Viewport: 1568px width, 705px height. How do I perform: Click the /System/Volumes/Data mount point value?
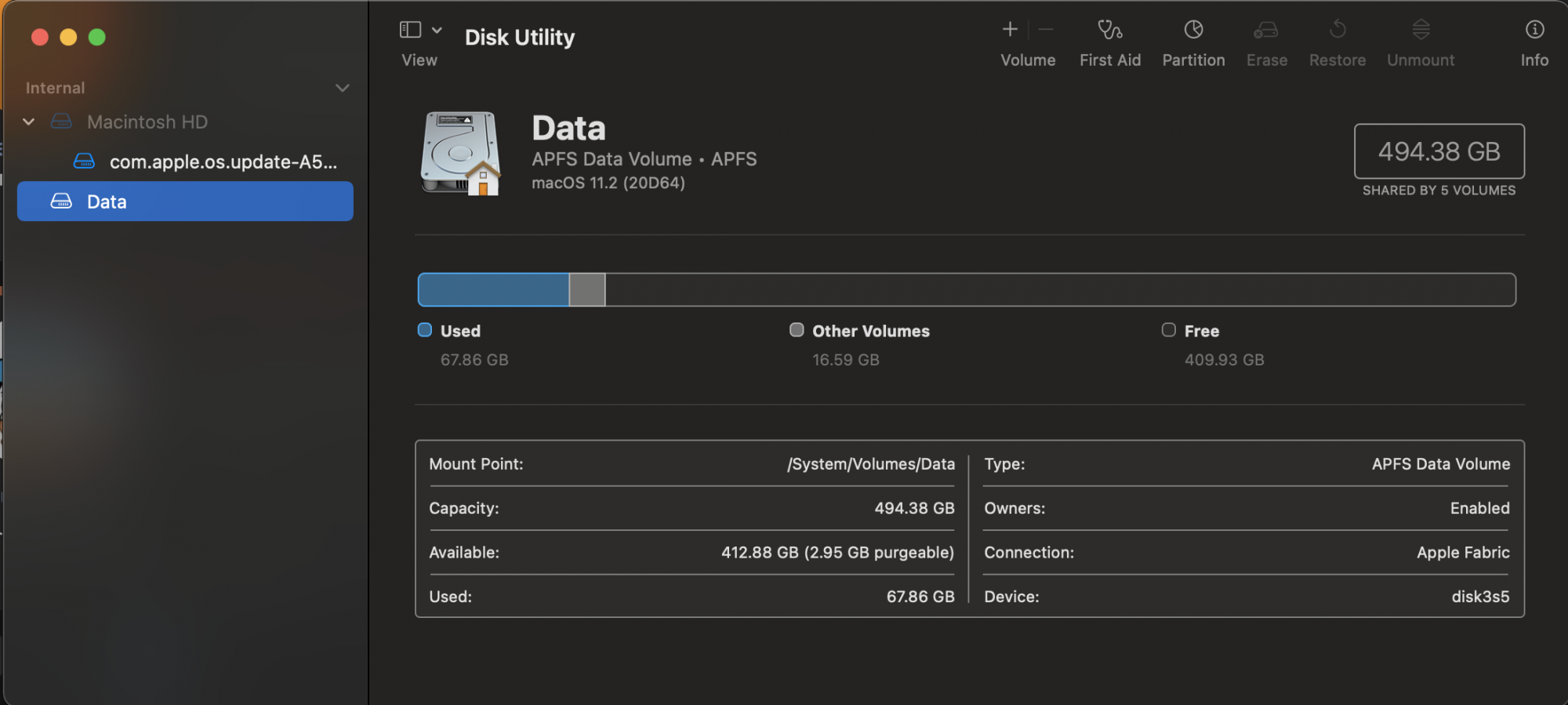tap(871, 464)
